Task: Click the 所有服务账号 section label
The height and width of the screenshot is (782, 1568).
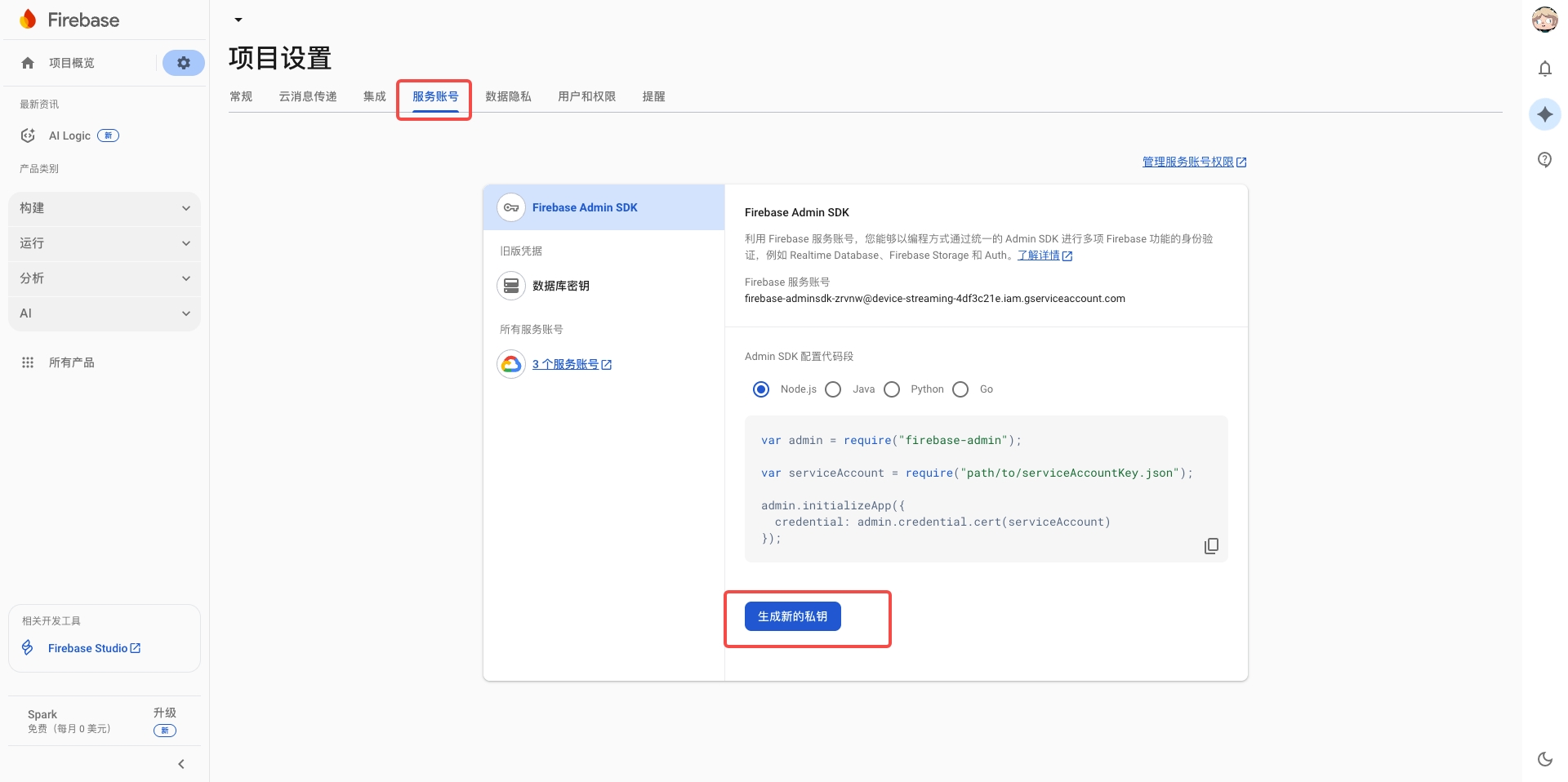Action: 532,329
